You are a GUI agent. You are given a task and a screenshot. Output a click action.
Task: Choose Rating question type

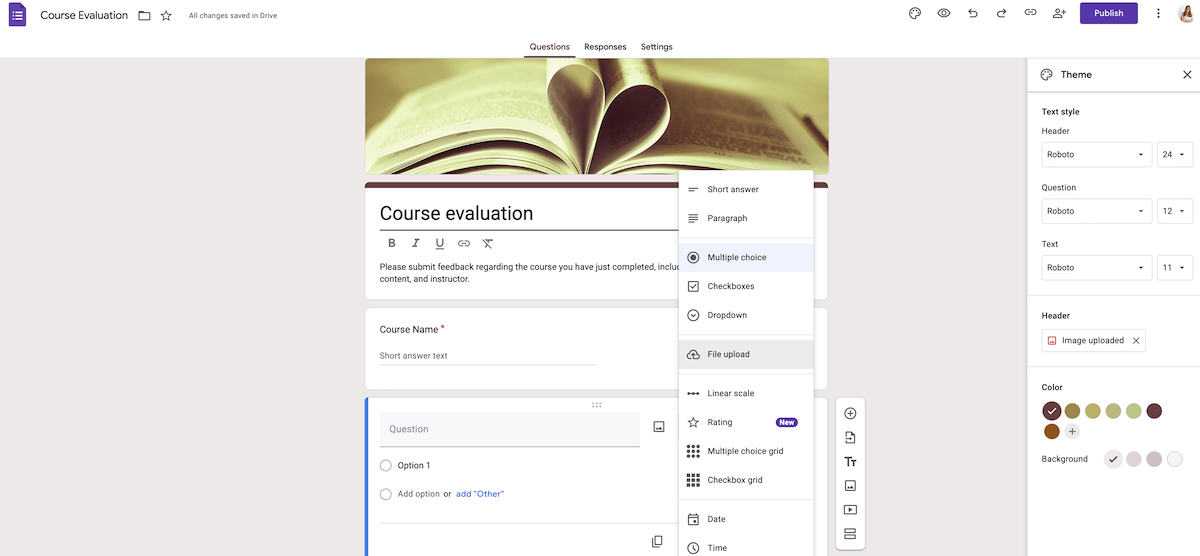click(x=746, y=422)
